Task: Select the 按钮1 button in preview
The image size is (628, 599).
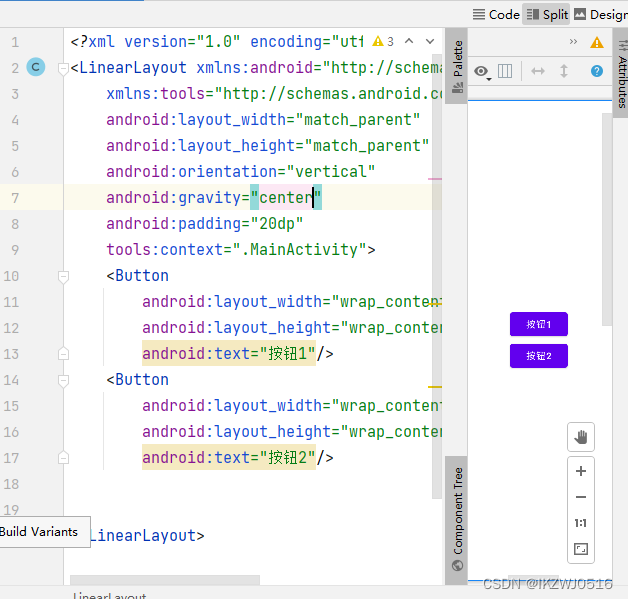Action: point(539,324)
